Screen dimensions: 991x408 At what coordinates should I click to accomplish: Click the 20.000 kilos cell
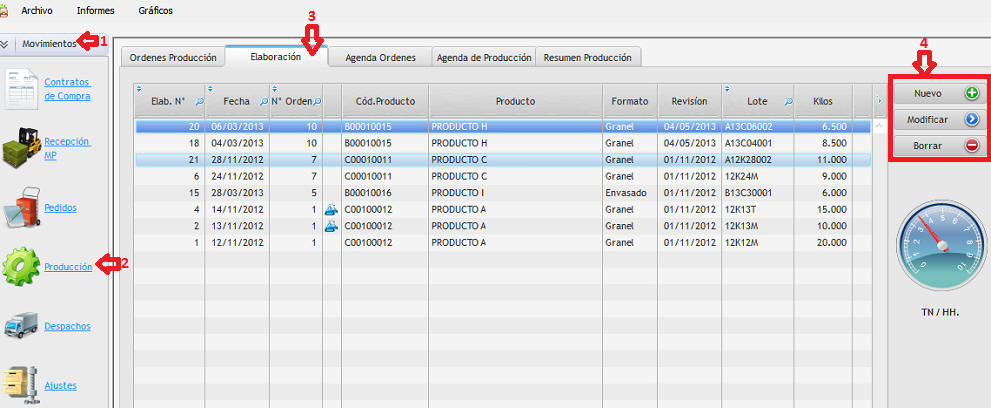(x=824, y=242)
